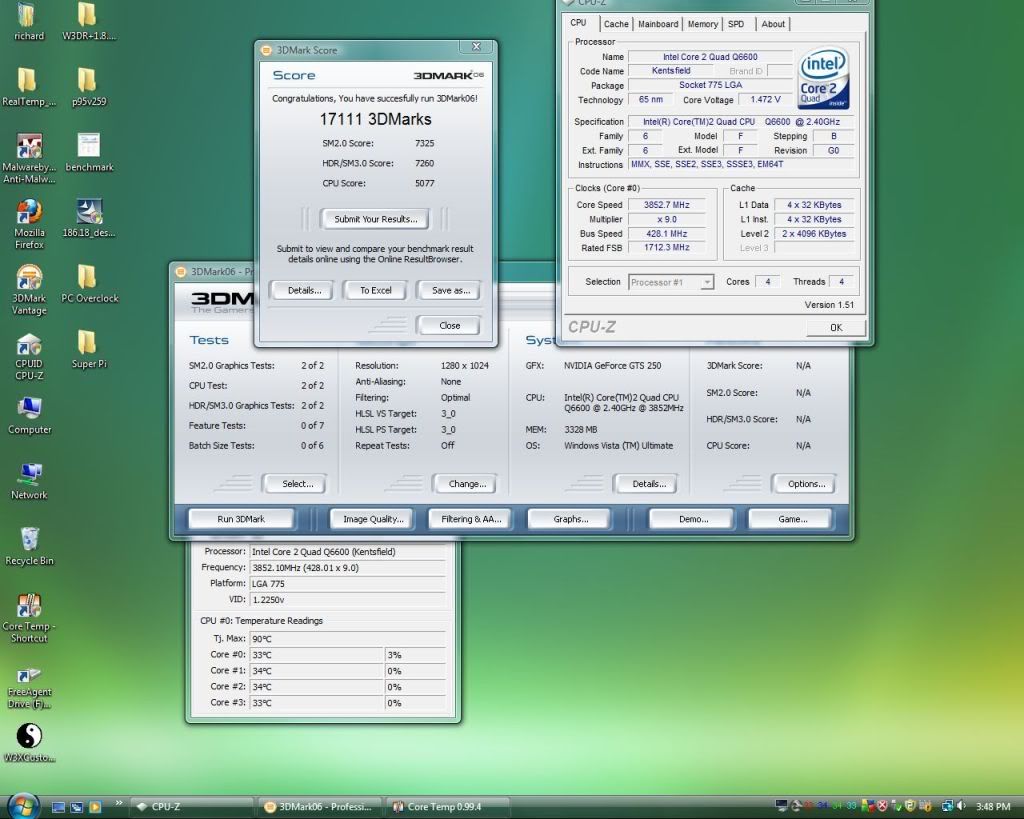1024x819 pixels.
Task: Launch the Core Temp shortcut
Action: click(29, 618)
